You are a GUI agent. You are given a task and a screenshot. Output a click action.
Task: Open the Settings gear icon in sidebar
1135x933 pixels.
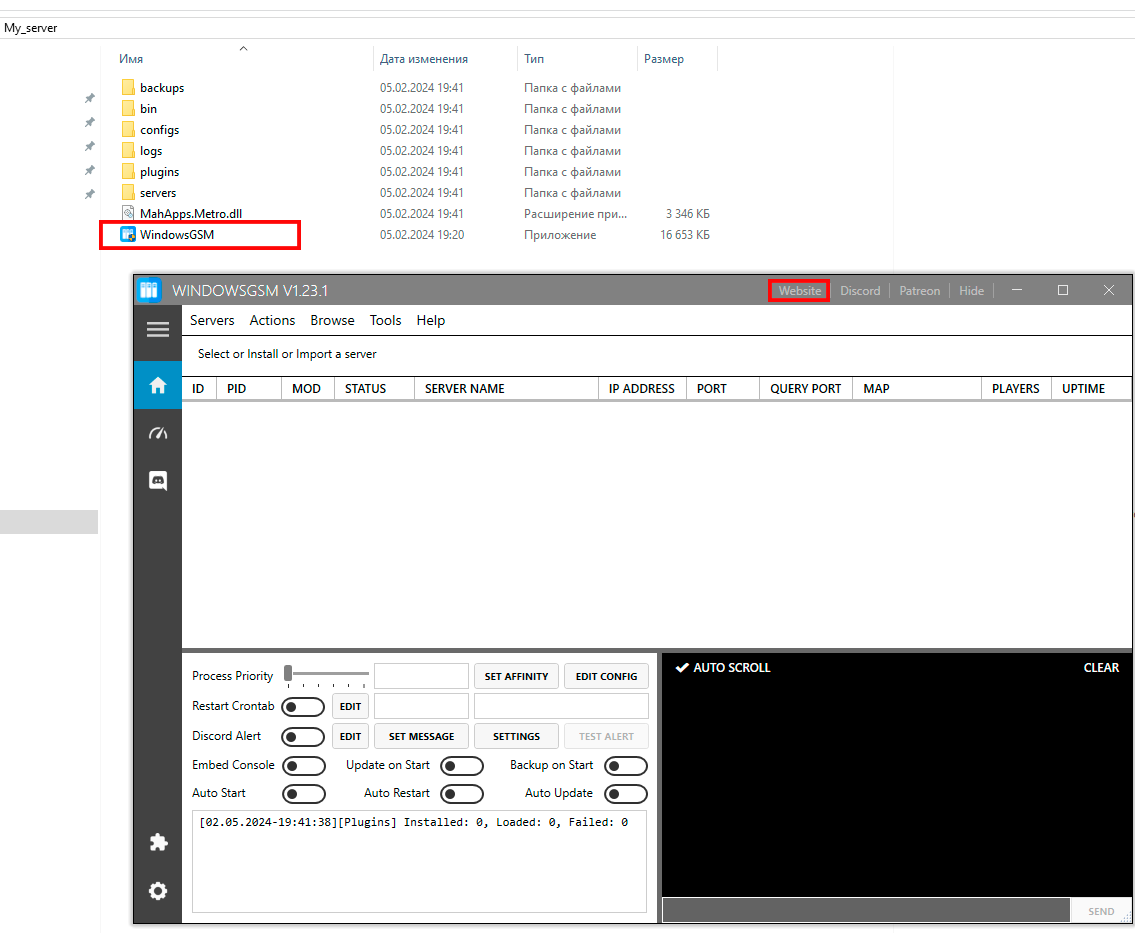point(158,891)
